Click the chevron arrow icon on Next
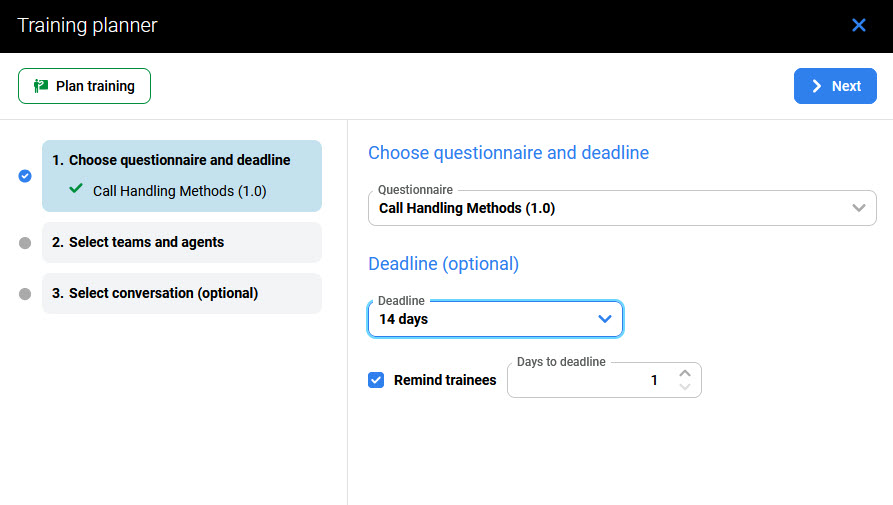893x505 pixels. 817,86
